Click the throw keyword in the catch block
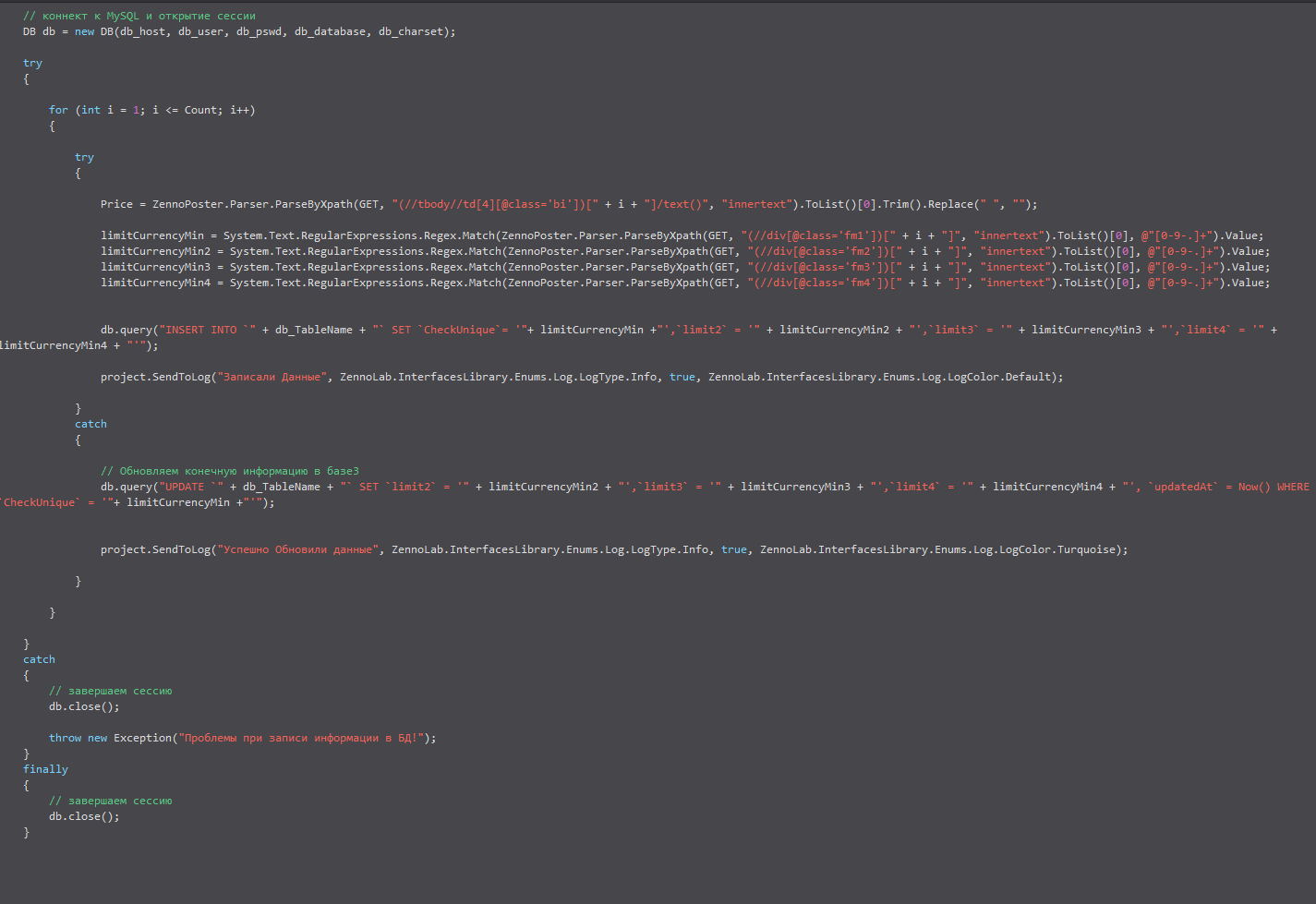1316x904 pixels. coord(65,738)
